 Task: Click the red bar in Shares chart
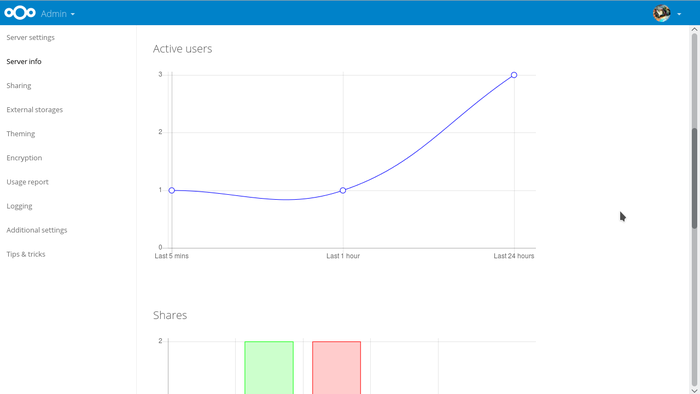337,368
